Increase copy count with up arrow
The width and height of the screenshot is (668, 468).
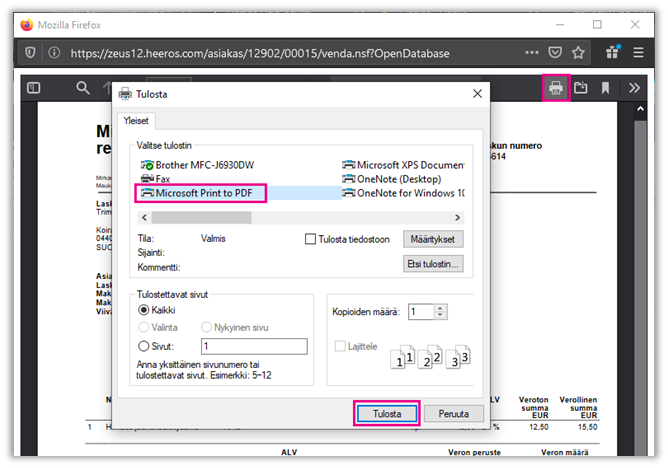click(x=441, y=308)
